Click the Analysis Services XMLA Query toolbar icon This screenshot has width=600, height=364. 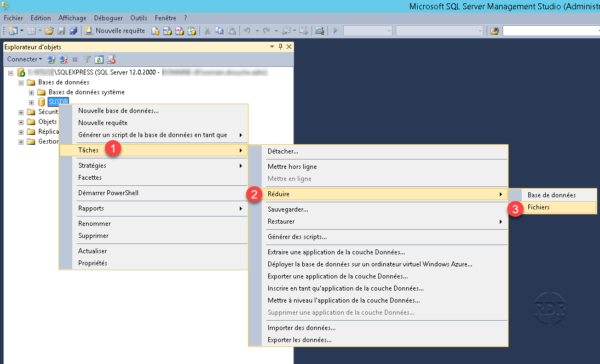click(x=192, y=31)
